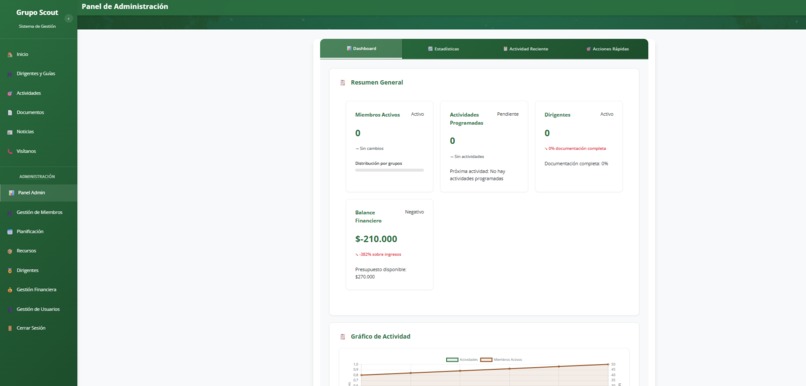Screen dimensions: 806x386
Task: Click the Cerrar Sesión door icon
Action: [x=10, y=328]
